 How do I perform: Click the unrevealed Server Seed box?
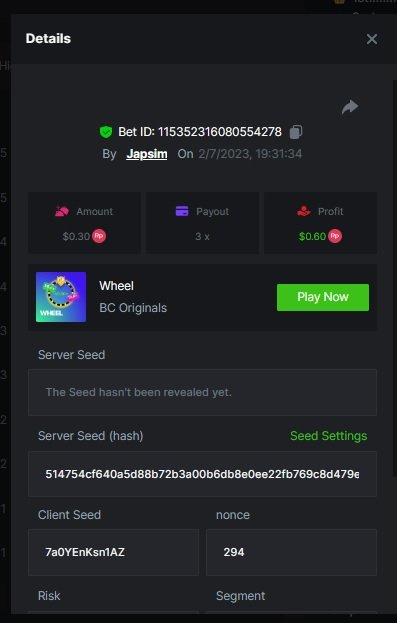click(x=202, y=393)
